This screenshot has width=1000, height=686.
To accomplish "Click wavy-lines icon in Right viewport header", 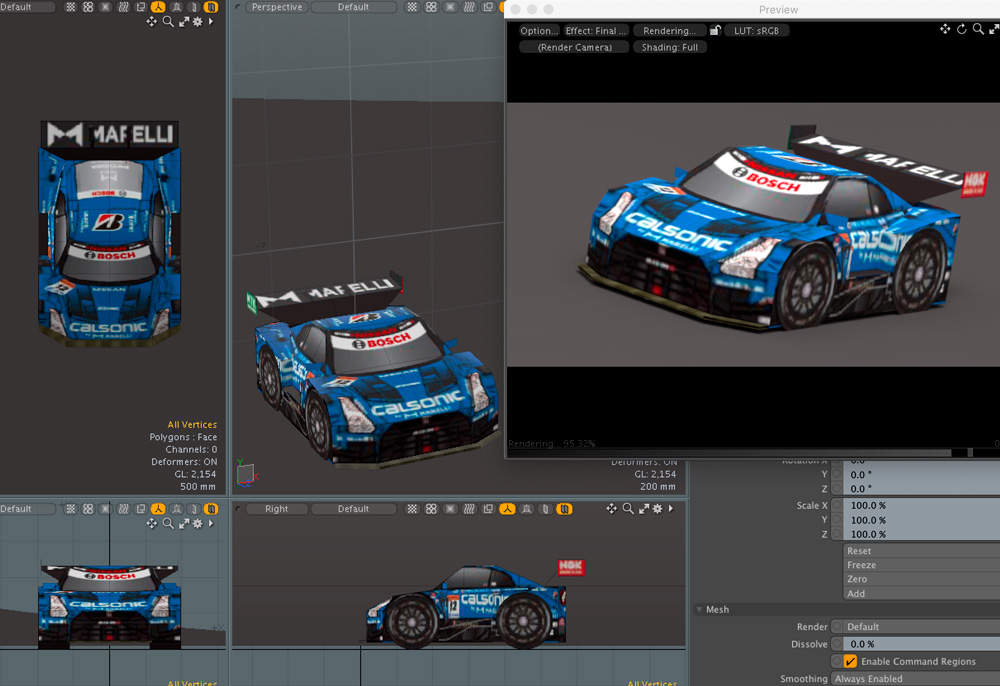I will 469,509.
